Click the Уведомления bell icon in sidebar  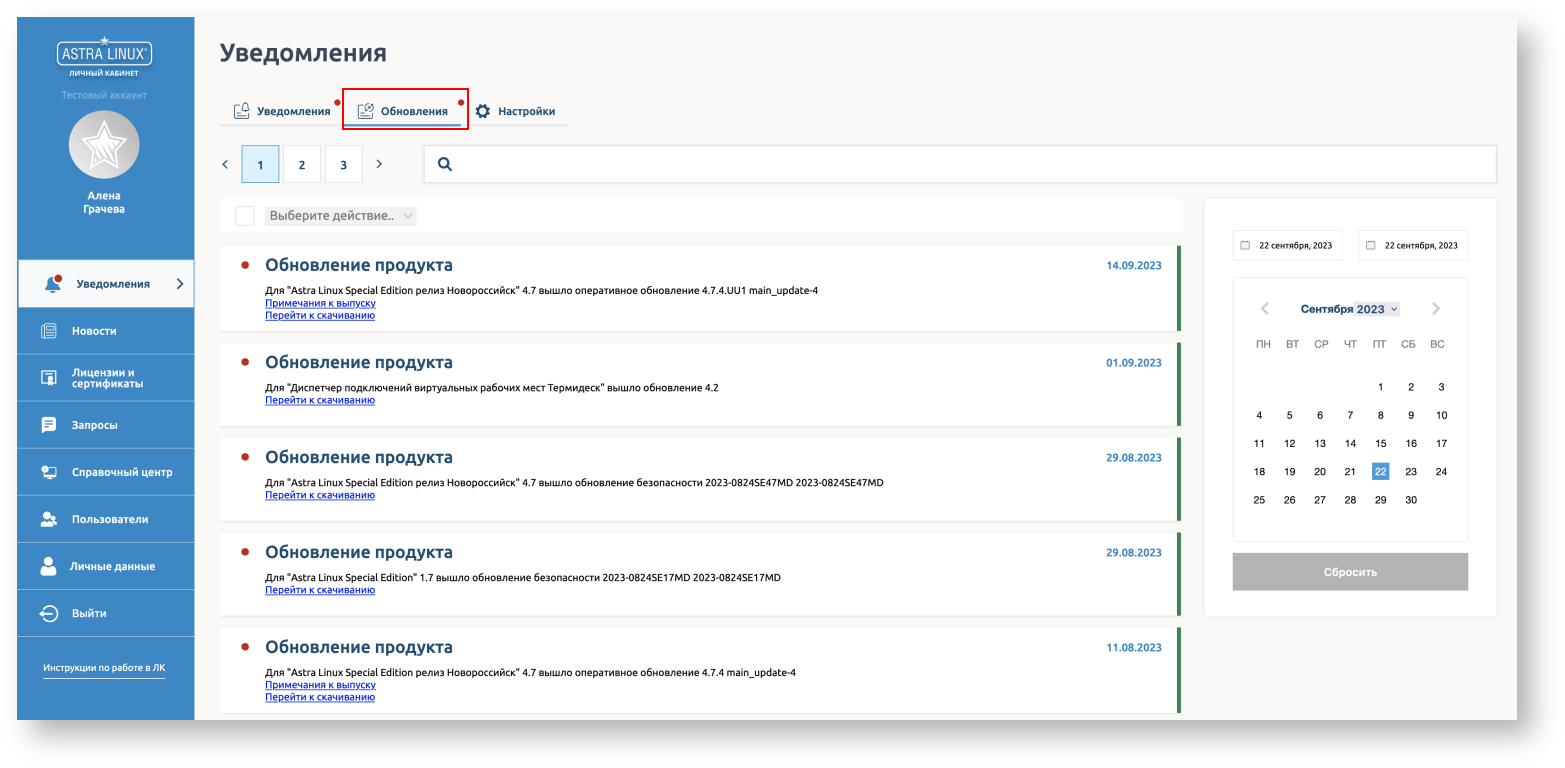click(53, 284)
